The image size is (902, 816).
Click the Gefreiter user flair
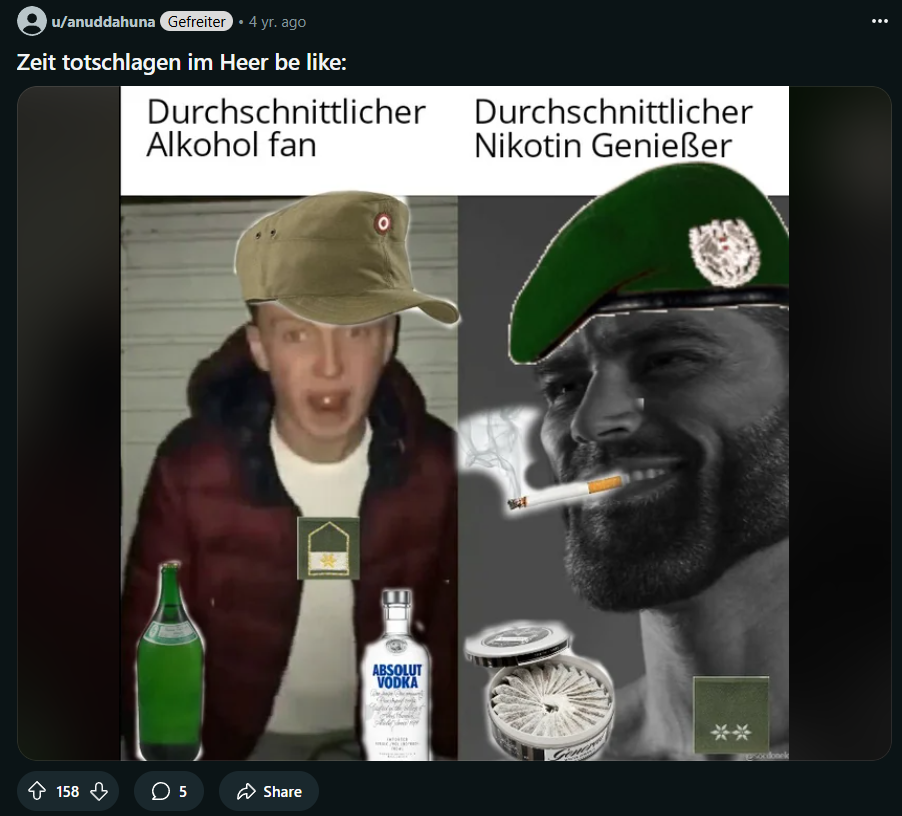[x=197, y=22]
